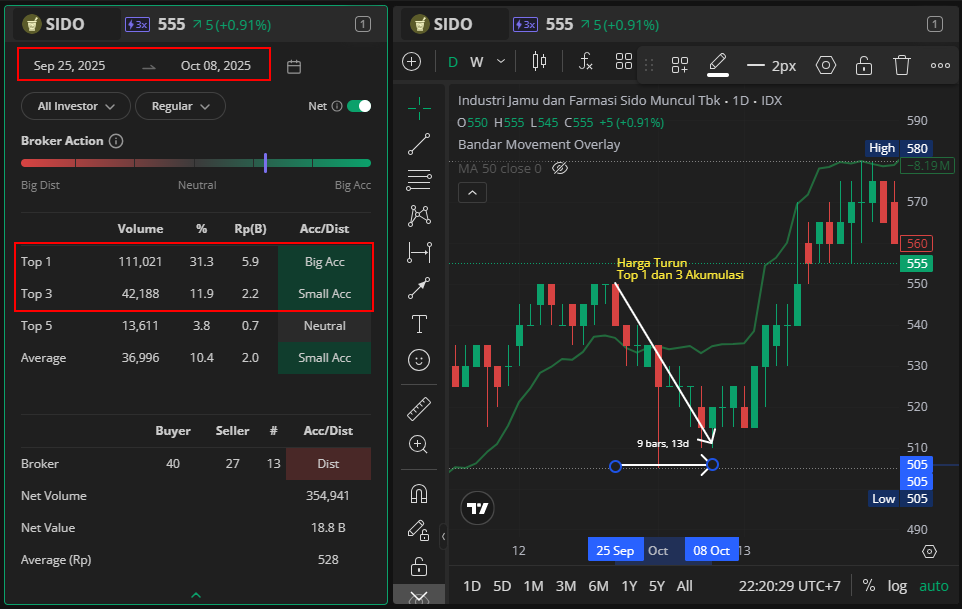Image resolution: width=962 pixels, height=609 pixels.
Task: Select the 5Y range button
Action: point(657,586)
